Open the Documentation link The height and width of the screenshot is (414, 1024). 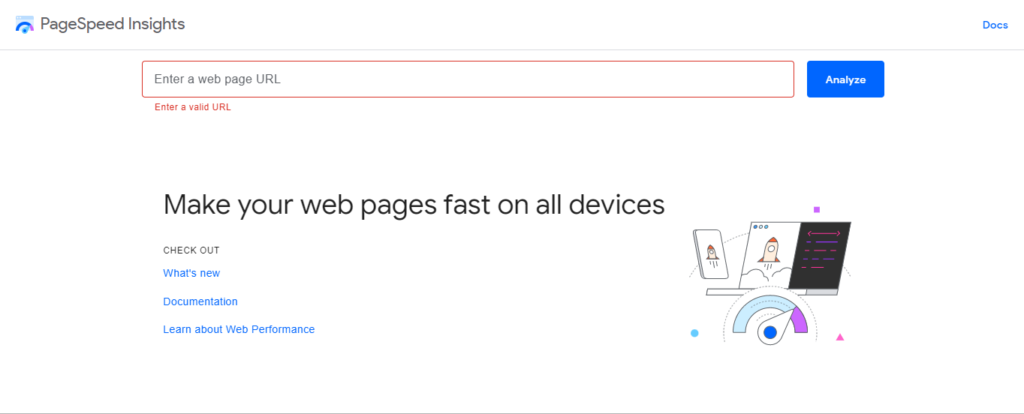[200, 301]
